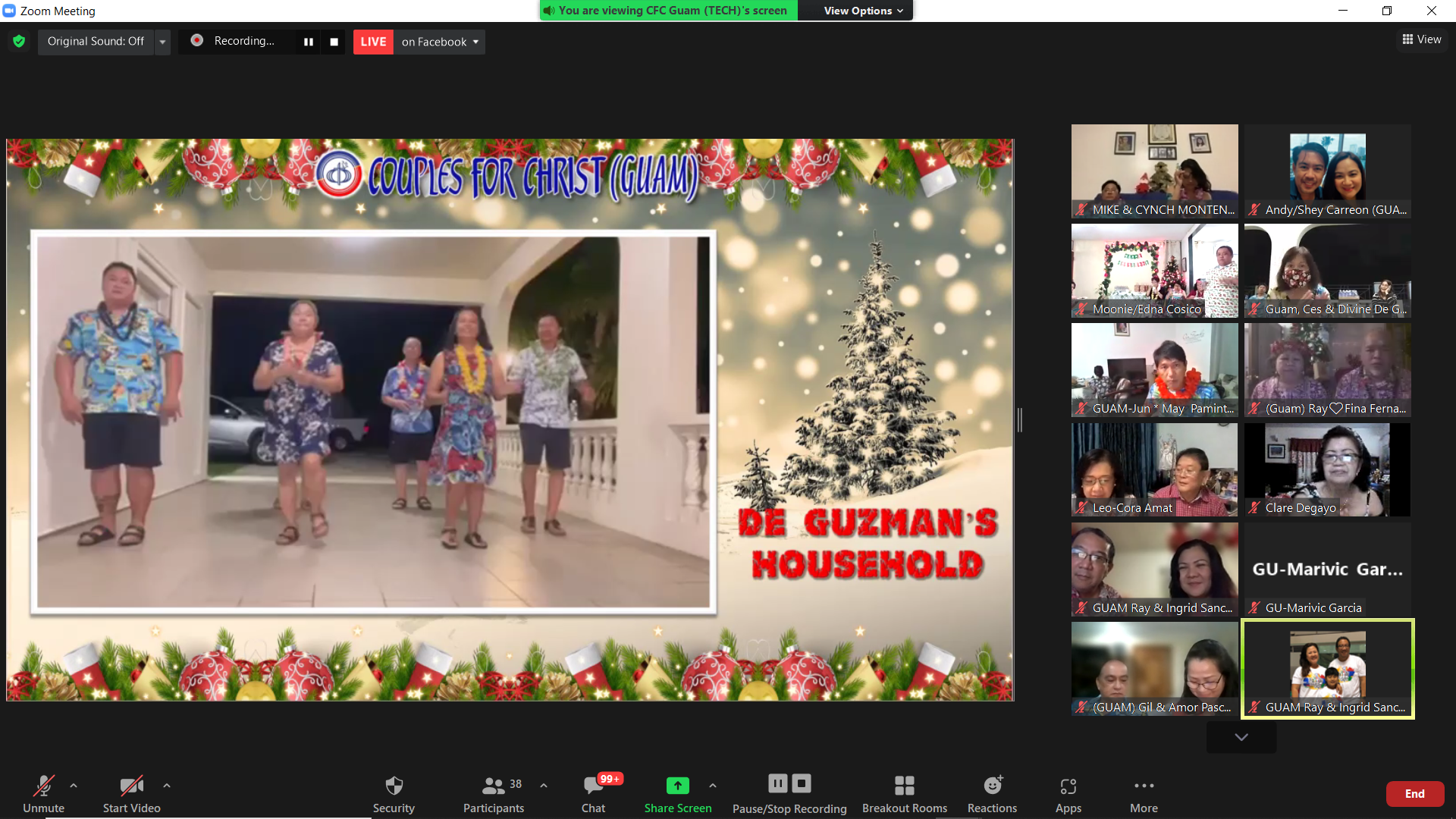Open the Chat panel
The image size is (1456, 819).
pos(593,793)
